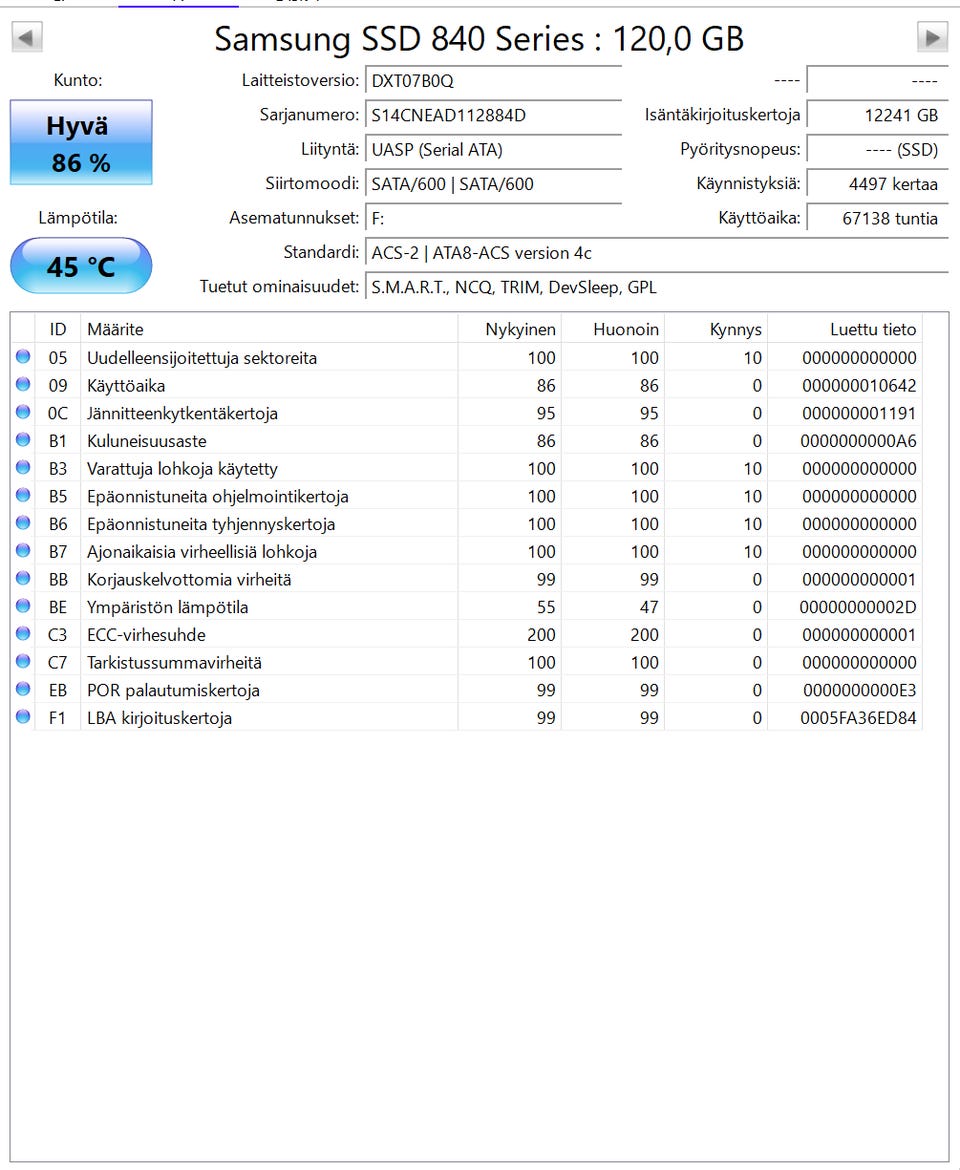
Task: Select the ECC-virhesuhde attribute name
Action: [146, 634]
